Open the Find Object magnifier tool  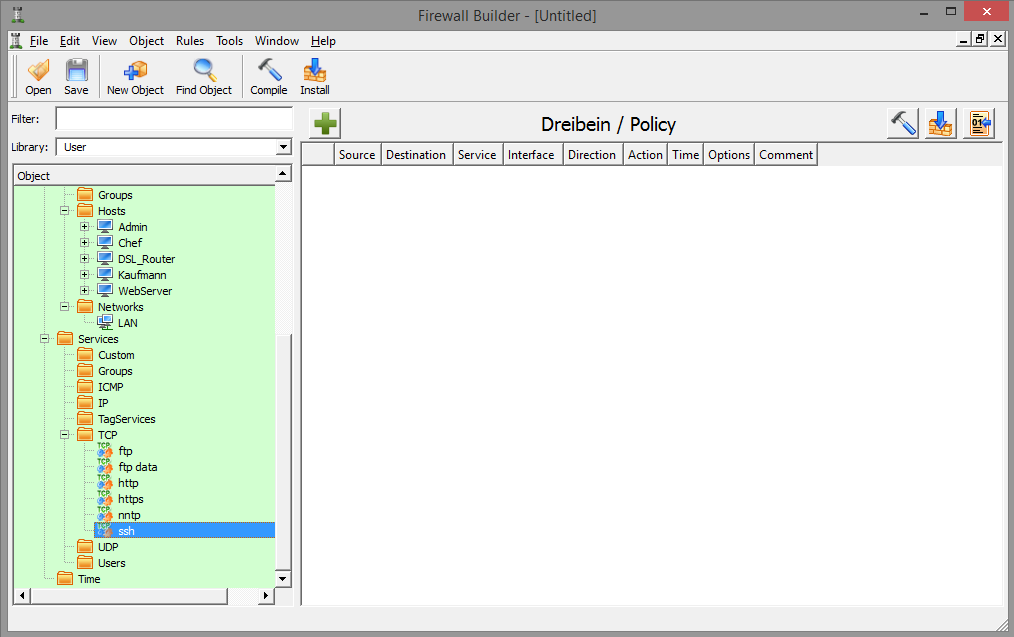(x=203, y=76)
